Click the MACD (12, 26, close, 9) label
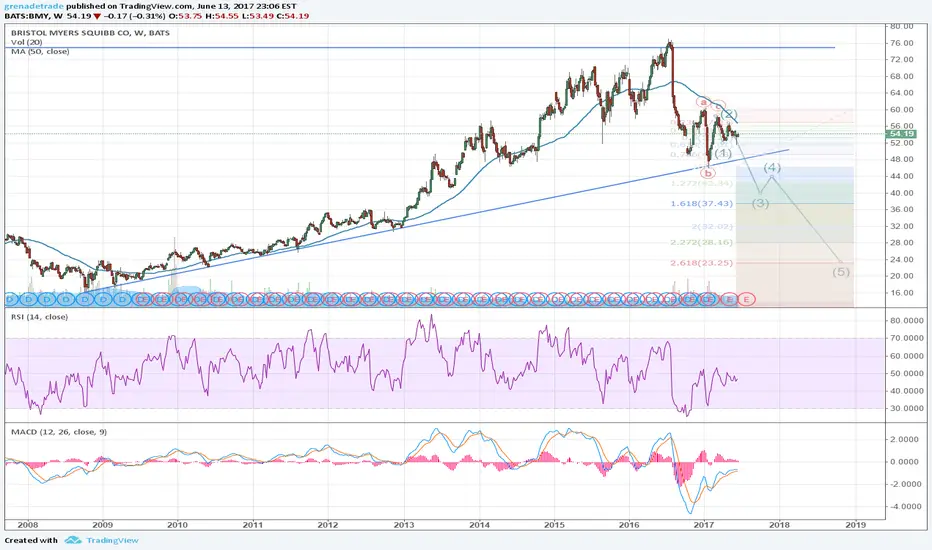This screenshot has width=932, height=550. point(59,432)
